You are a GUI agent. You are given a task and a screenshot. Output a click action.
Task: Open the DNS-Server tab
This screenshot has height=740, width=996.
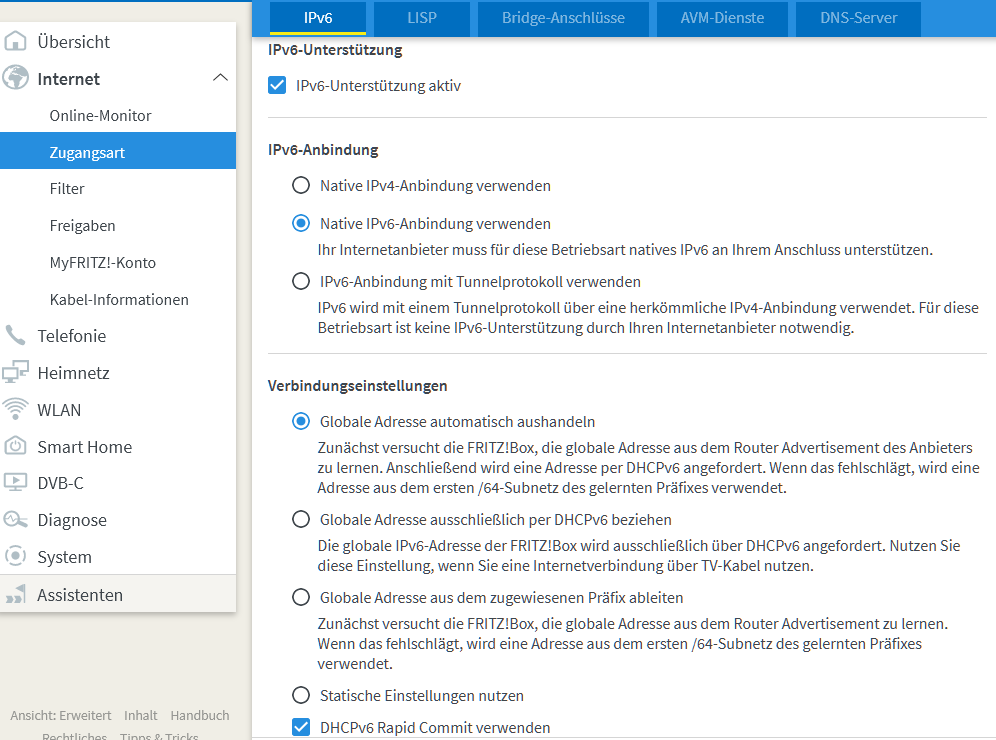(858, 18)
